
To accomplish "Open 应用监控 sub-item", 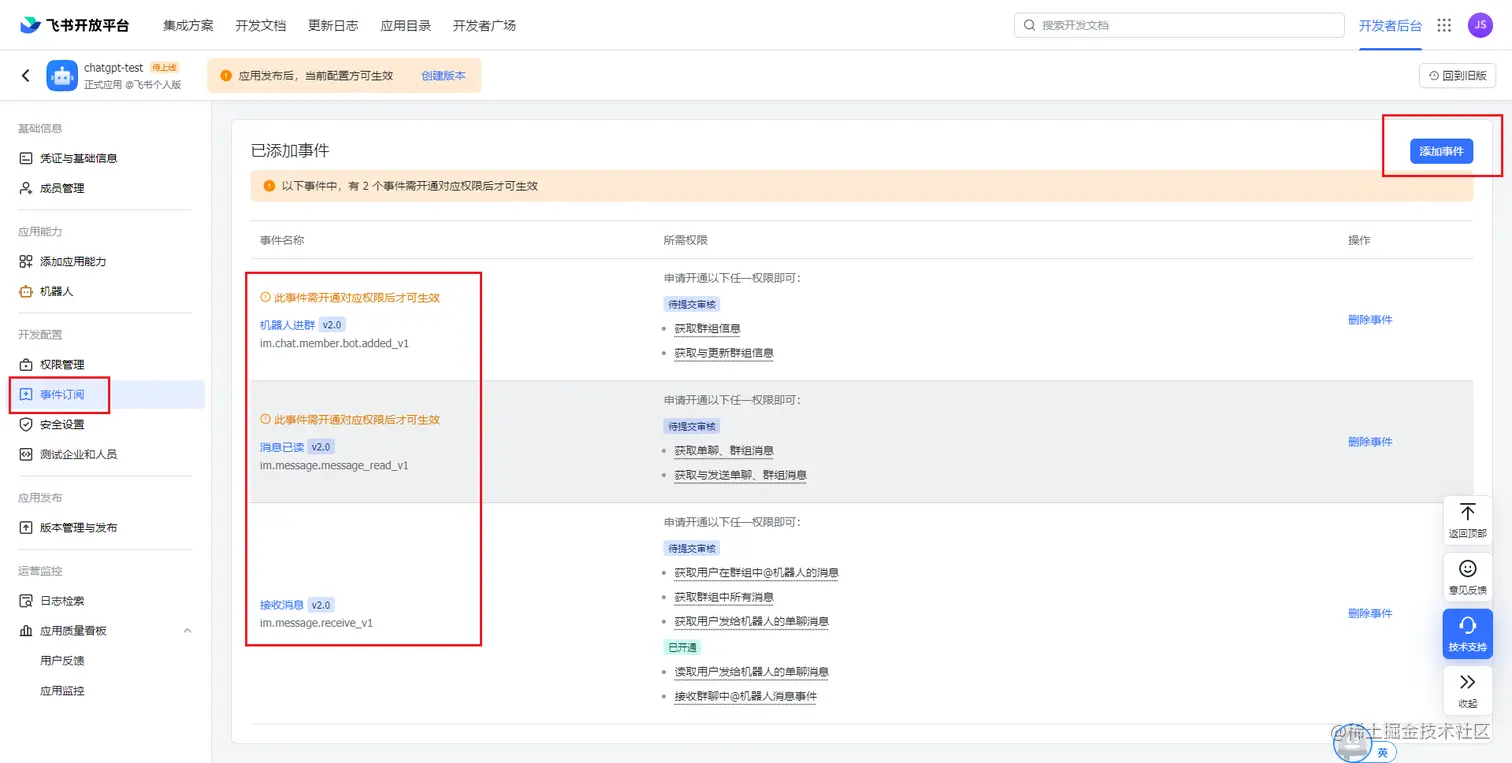I will (x=62, y=690).
